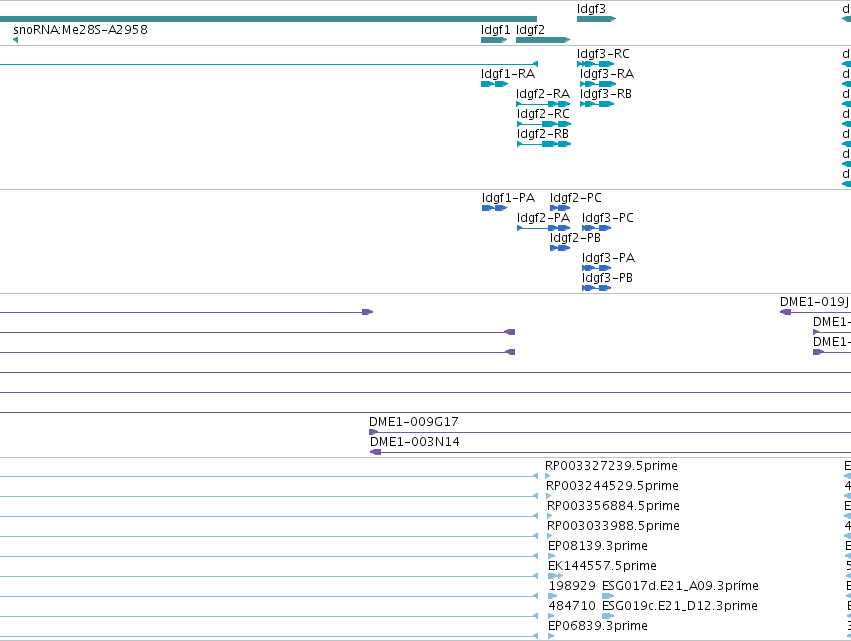The width and height of the screenshot is (851, 641).
Task: Click the Idgf3 gene arrow glyph
Action: coord(596,19)
